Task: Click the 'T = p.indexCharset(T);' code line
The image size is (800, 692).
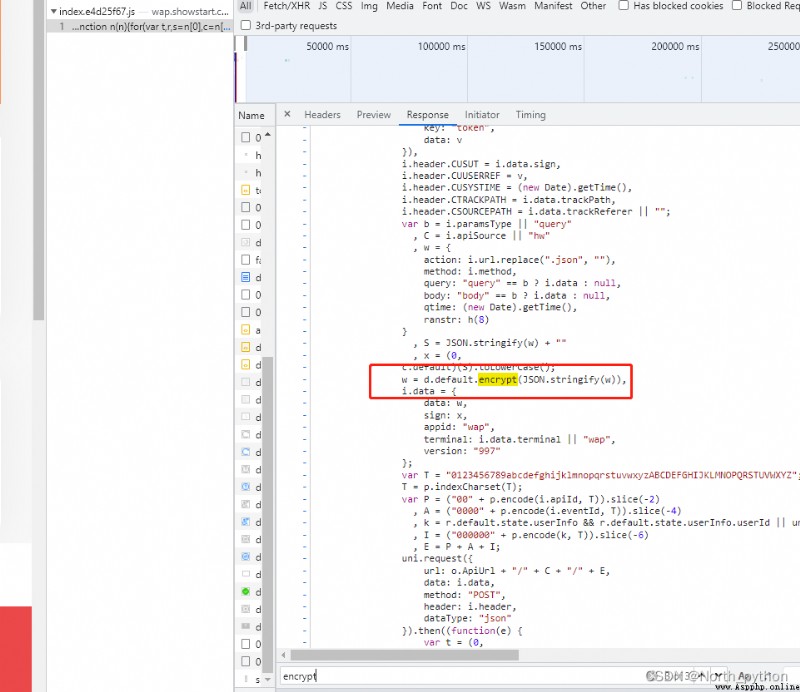Action: (462, 487)
